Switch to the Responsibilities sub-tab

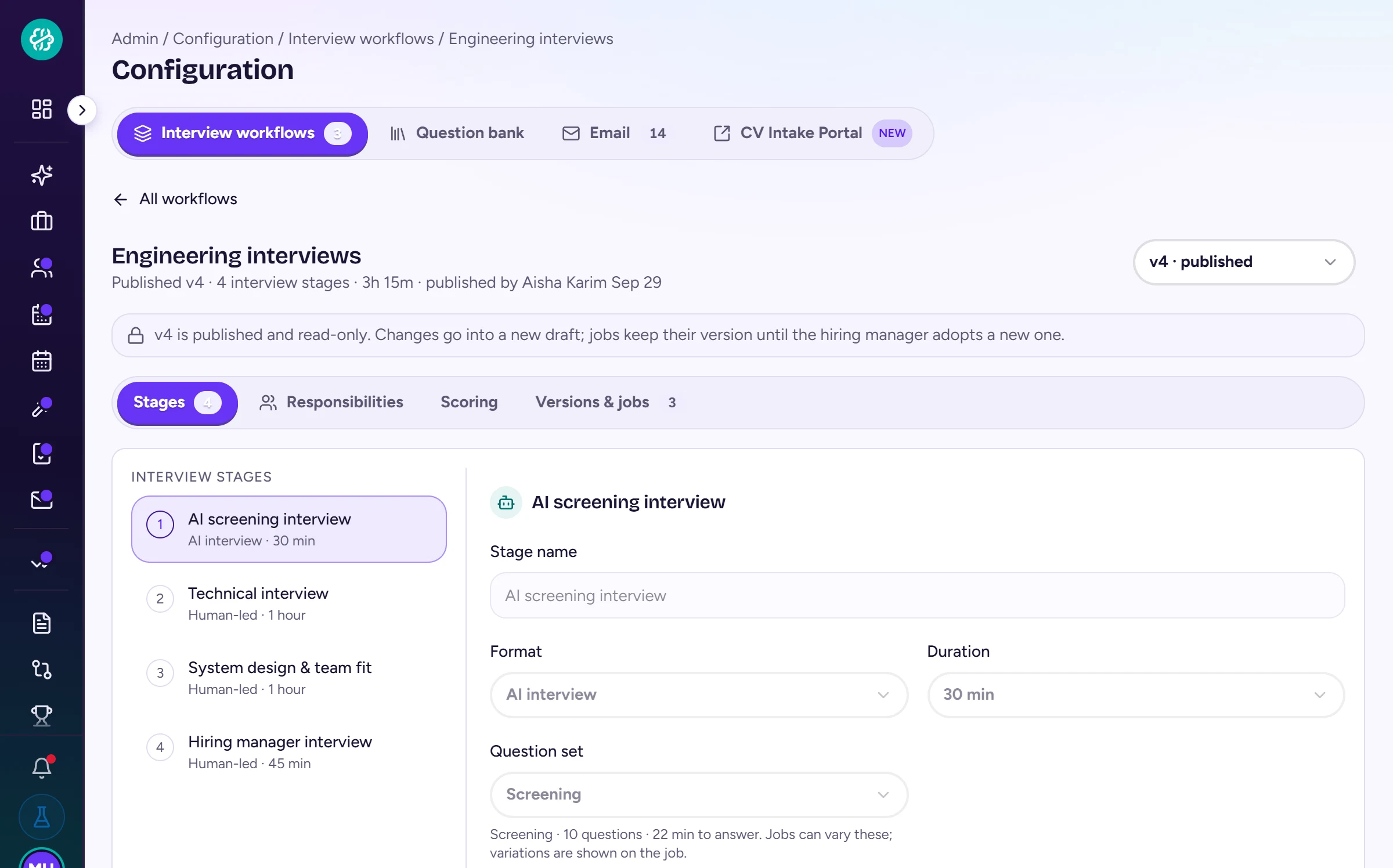(x=331, y=403)
